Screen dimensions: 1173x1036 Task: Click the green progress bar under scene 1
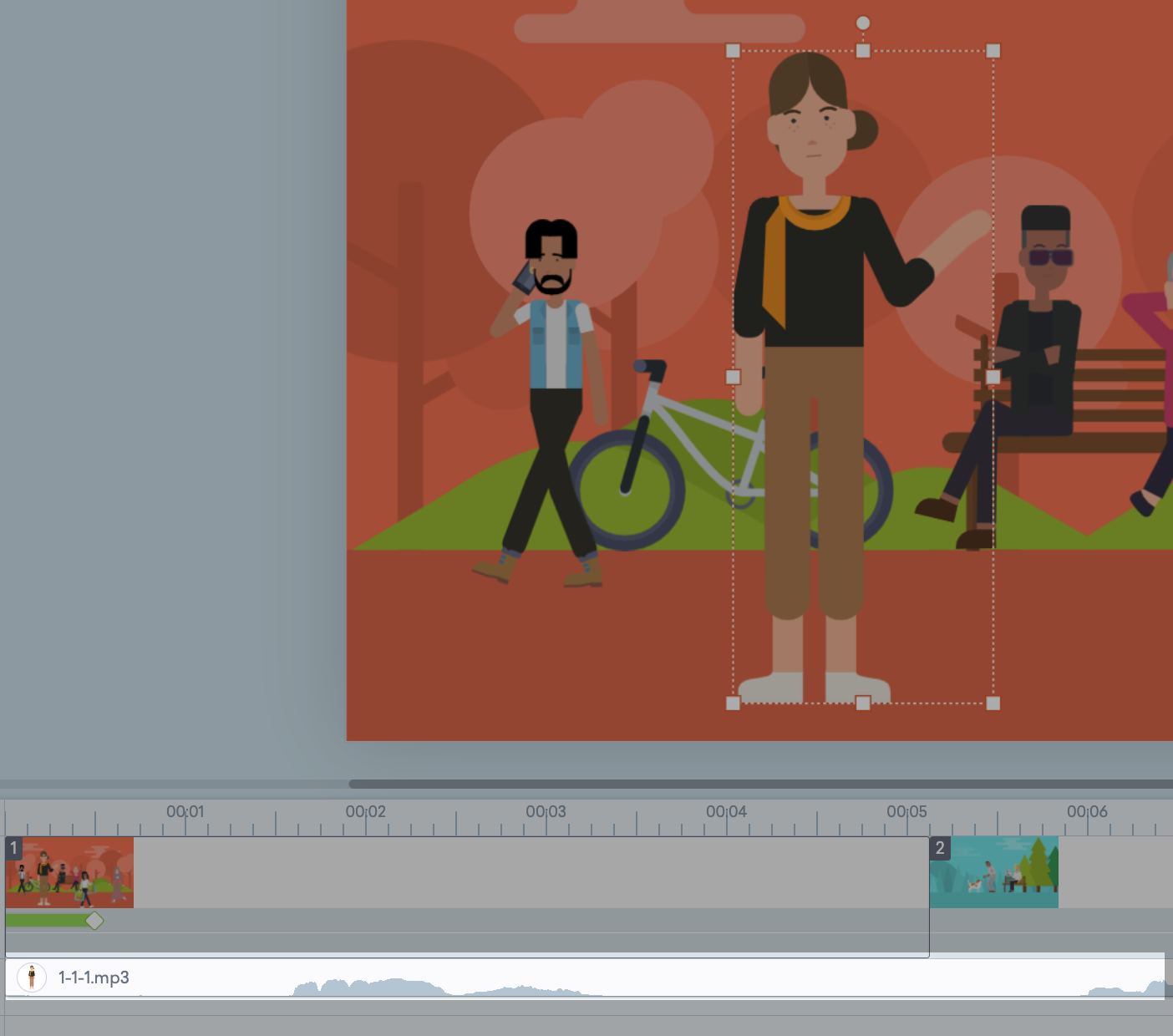click(x=46, y=919)
